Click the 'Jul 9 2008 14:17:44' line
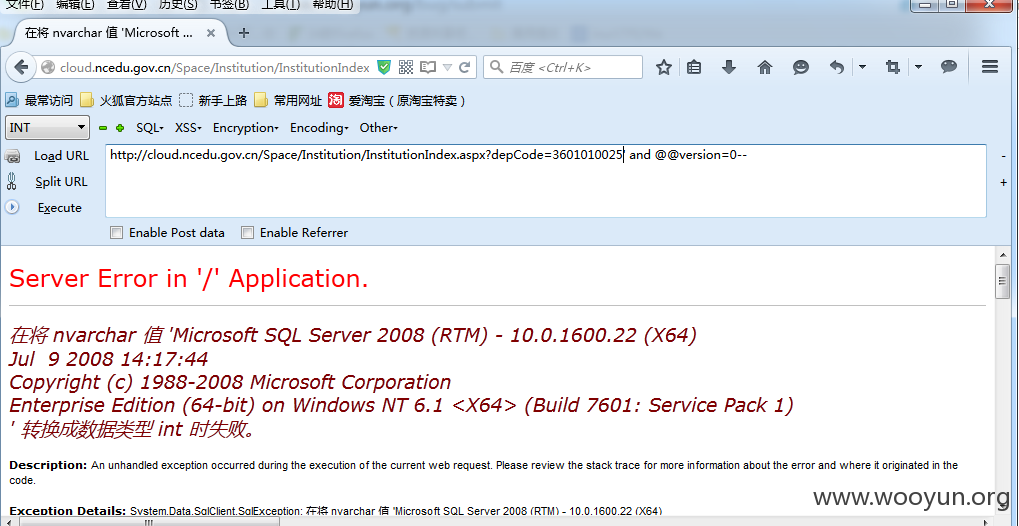This screenshot has width=1019, height=526. pyautogui.click(x=109, y=359)
